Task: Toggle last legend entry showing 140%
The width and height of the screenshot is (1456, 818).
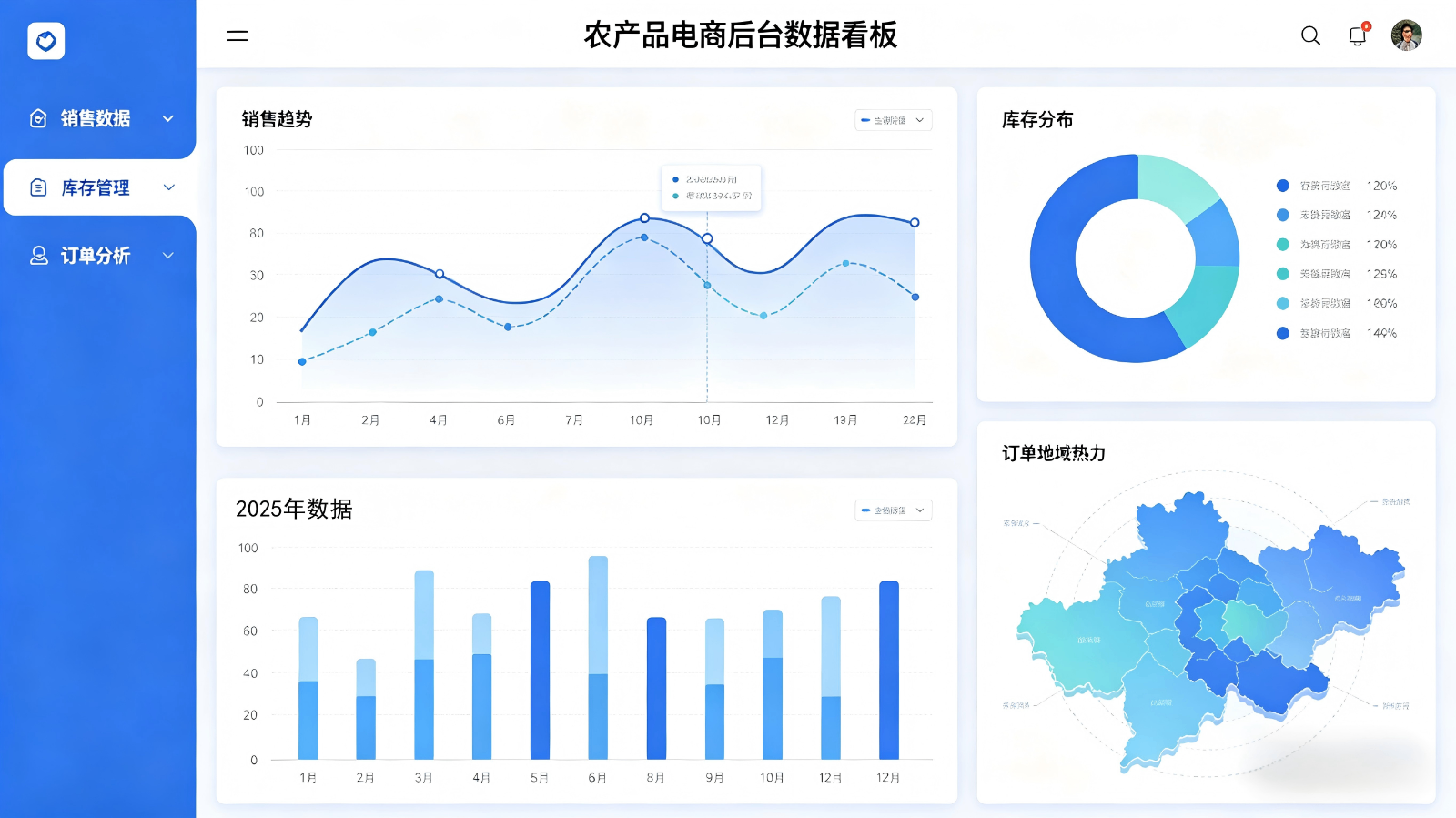Action: 1336,333
